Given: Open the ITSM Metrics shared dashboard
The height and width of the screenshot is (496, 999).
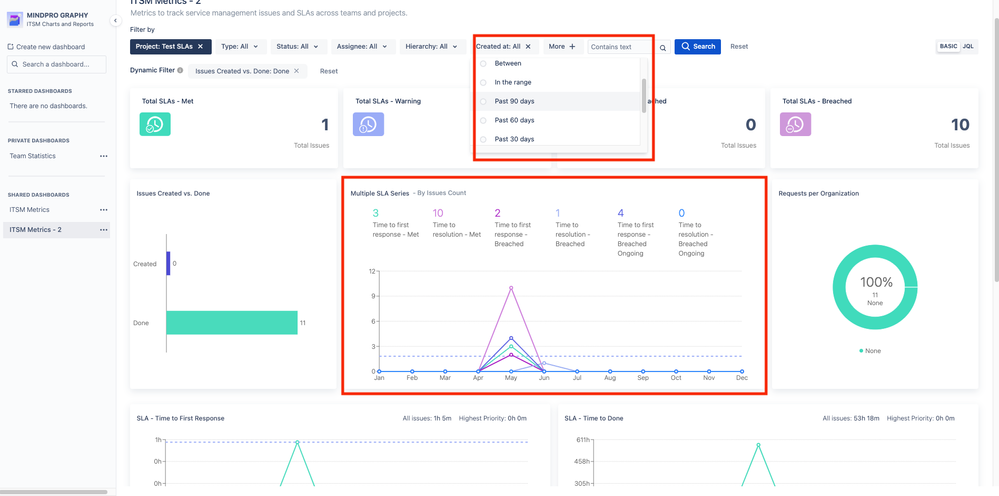Looking at the screenshot, I should [x=30, y=210].
